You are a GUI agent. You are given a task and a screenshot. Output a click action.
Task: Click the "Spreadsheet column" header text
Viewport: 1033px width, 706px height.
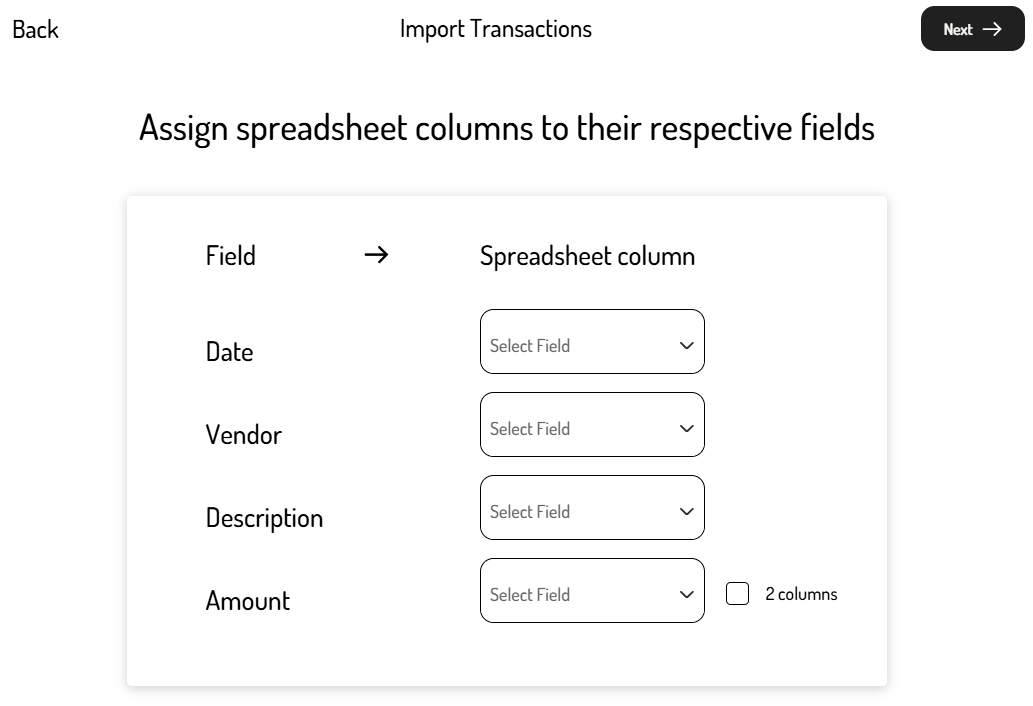[587, 256]
